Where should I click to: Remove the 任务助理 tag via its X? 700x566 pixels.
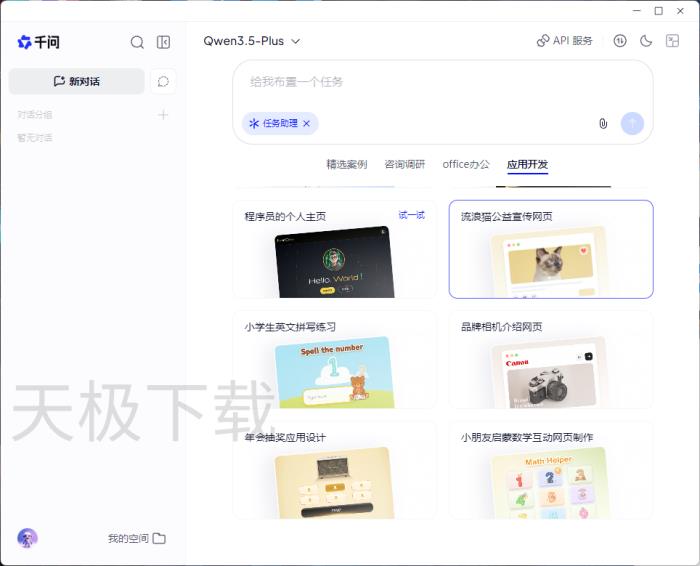pyautogui.click(x=307, y=123)
